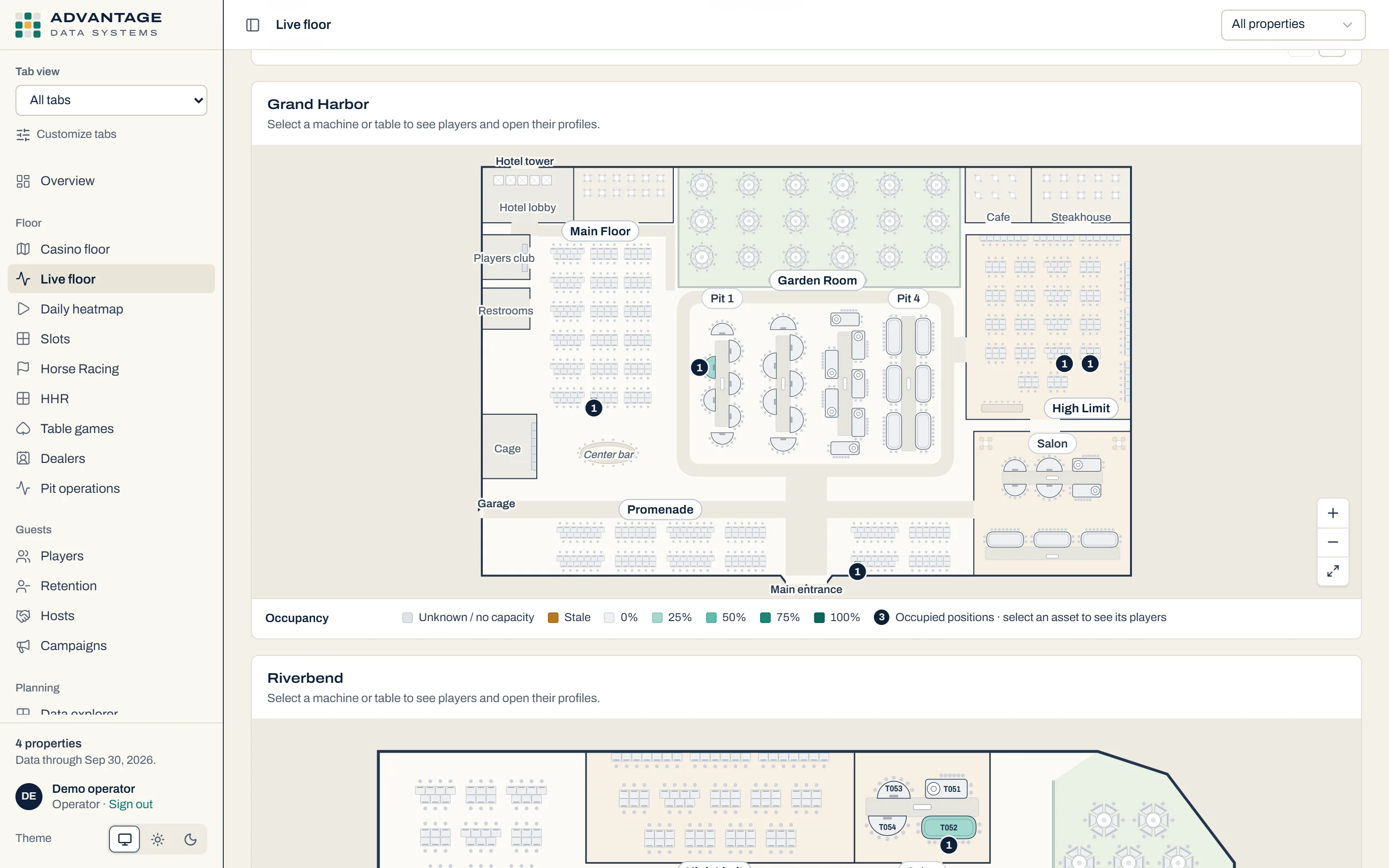Image resolution: width=1389 pixels, height=868 pixels.
Task: Click the Horse Racing flag icon
Action: 23,368
